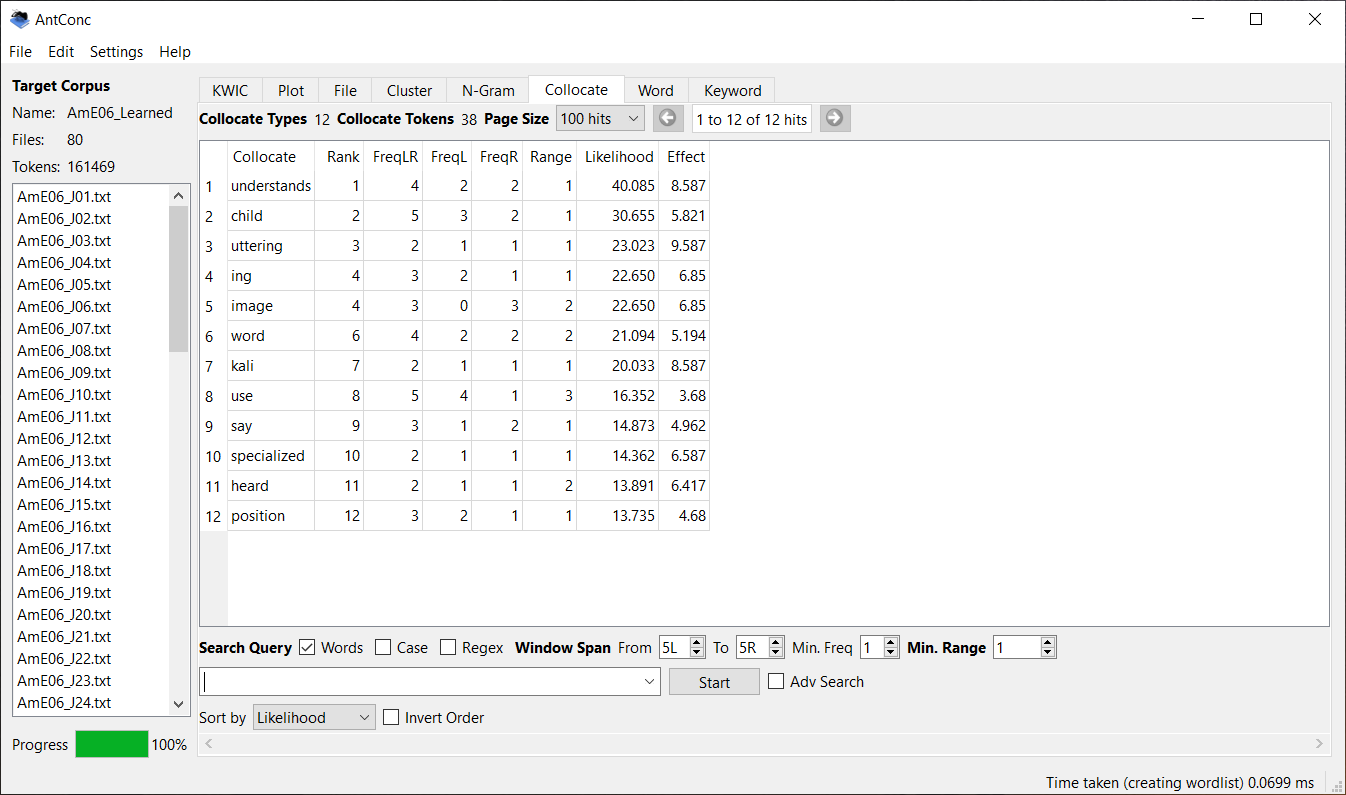Click the collocate 'position' cell

271,516
